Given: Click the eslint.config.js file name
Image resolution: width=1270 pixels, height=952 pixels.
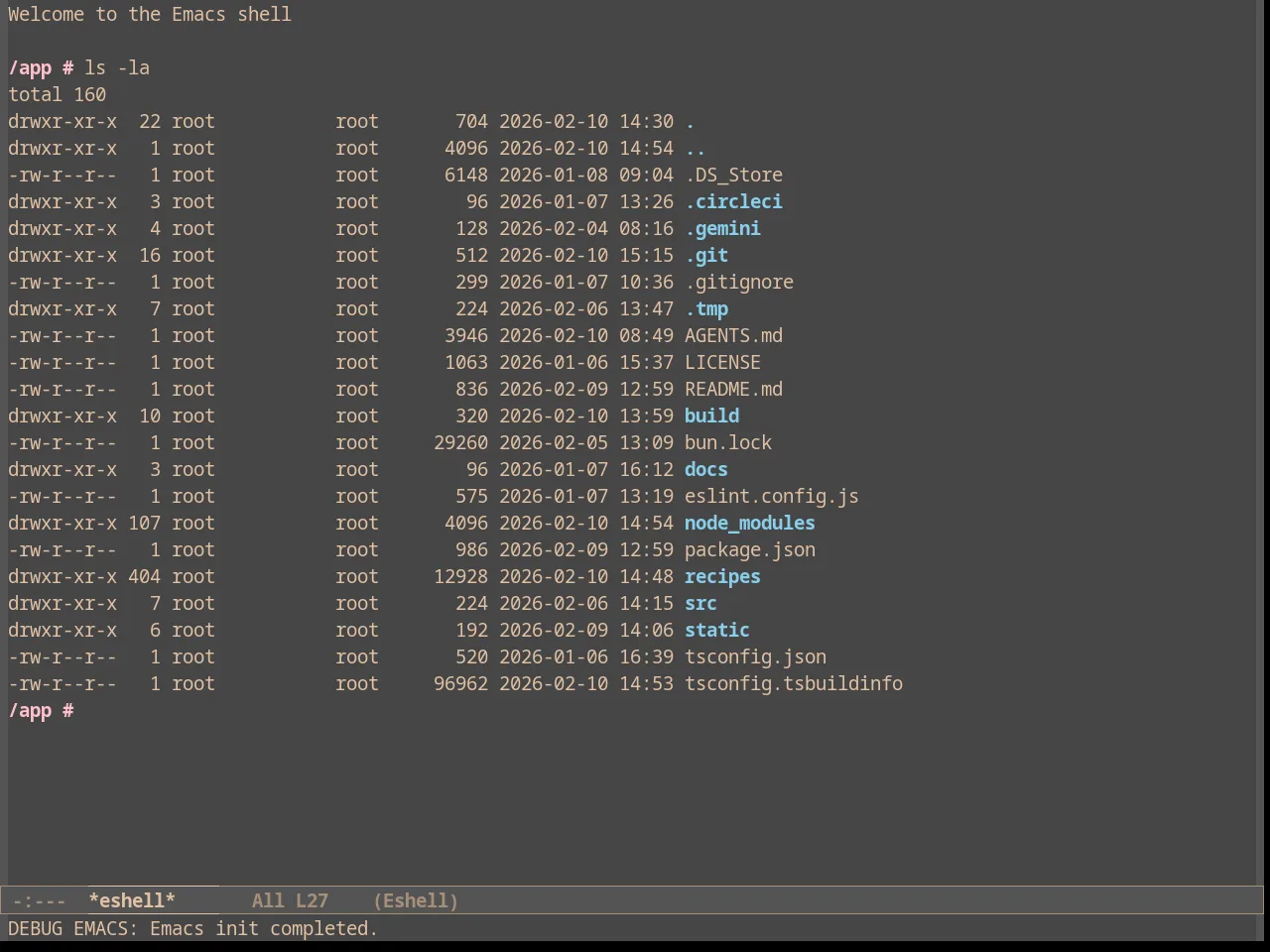Looking at the screenshot, I should [772, 496].
